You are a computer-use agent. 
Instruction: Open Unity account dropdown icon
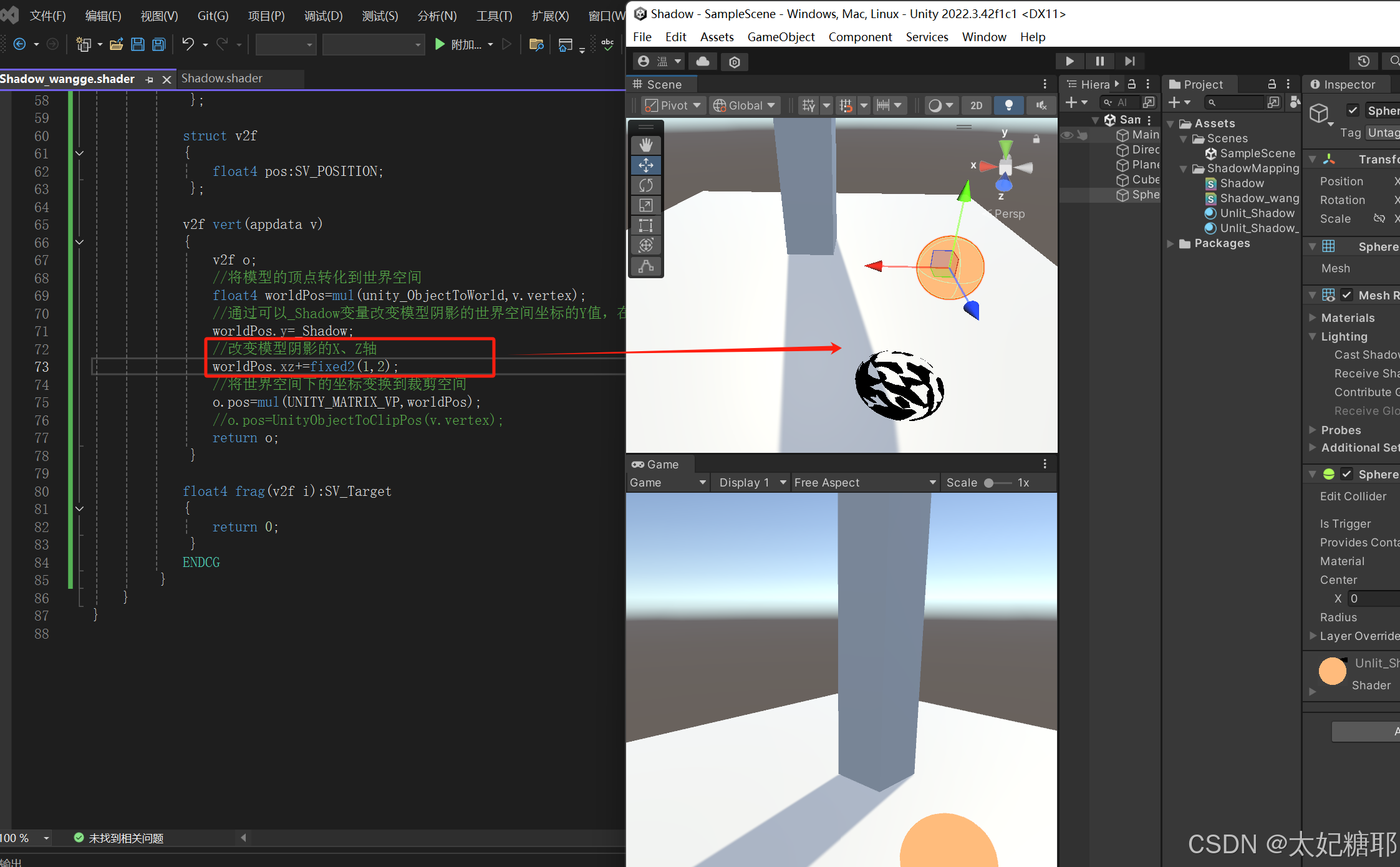click(659, 61)
